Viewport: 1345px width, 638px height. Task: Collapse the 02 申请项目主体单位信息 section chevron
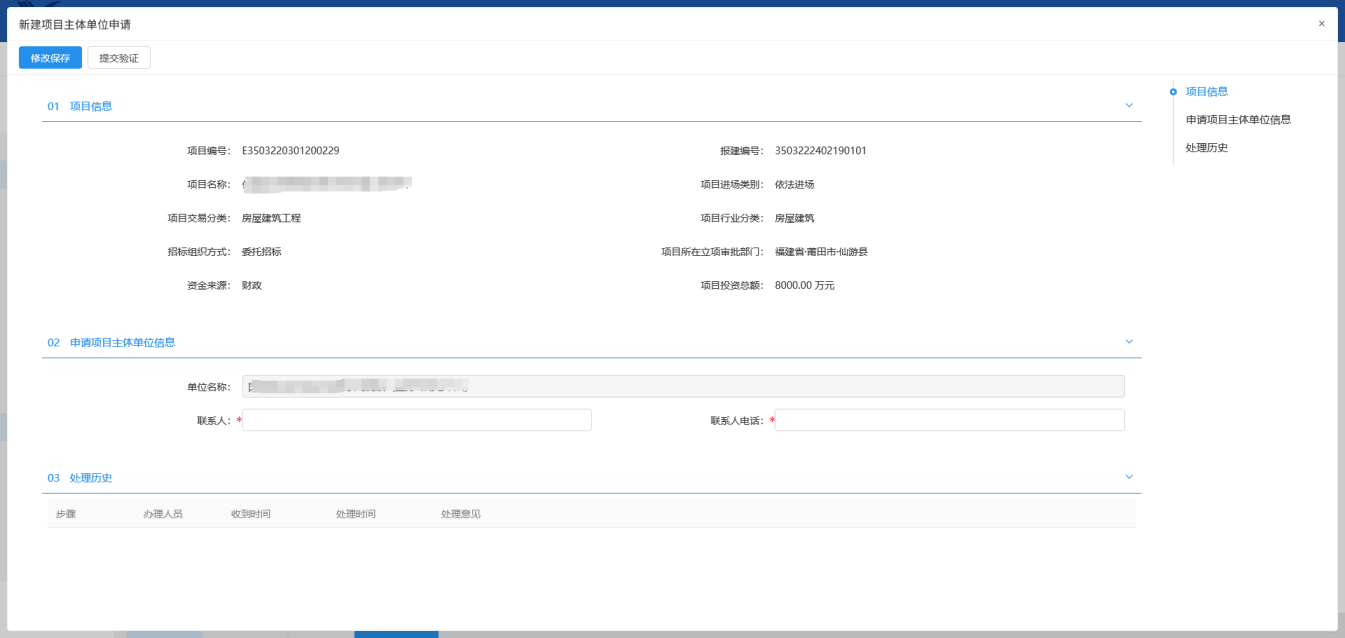coord(1129,342)
